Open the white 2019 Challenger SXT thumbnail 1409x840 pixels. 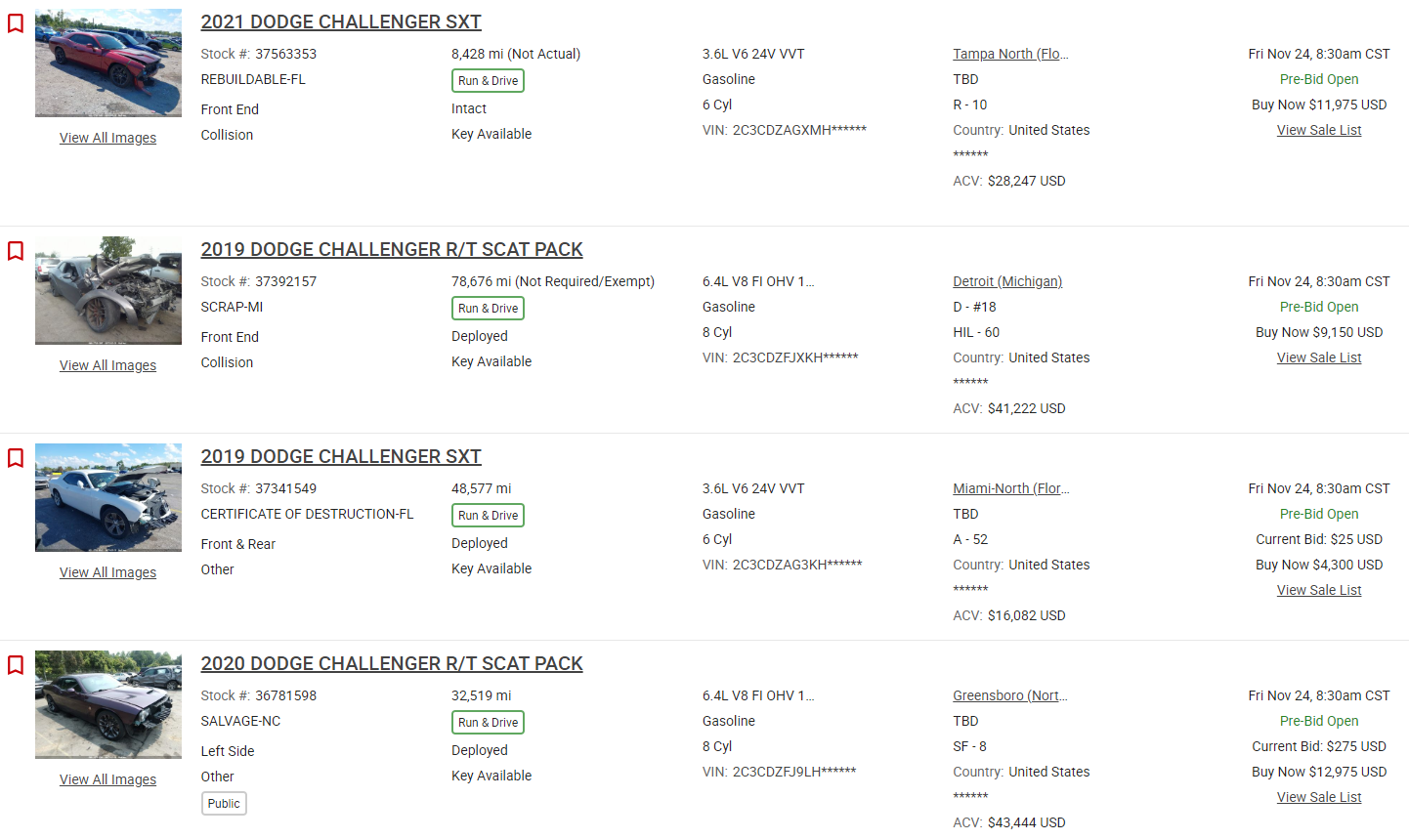[108, 497]
